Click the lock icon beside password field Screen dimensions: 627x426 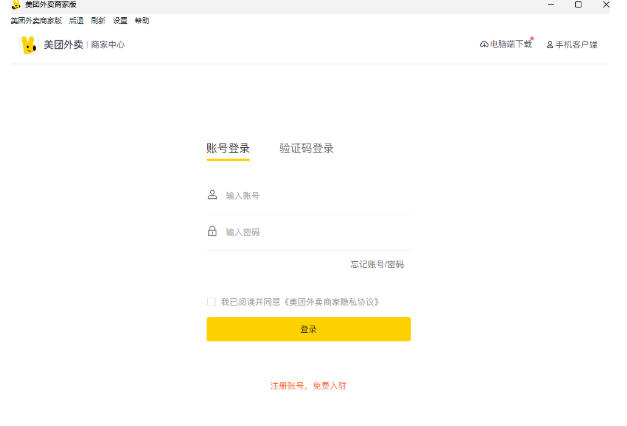pos(212,231)
